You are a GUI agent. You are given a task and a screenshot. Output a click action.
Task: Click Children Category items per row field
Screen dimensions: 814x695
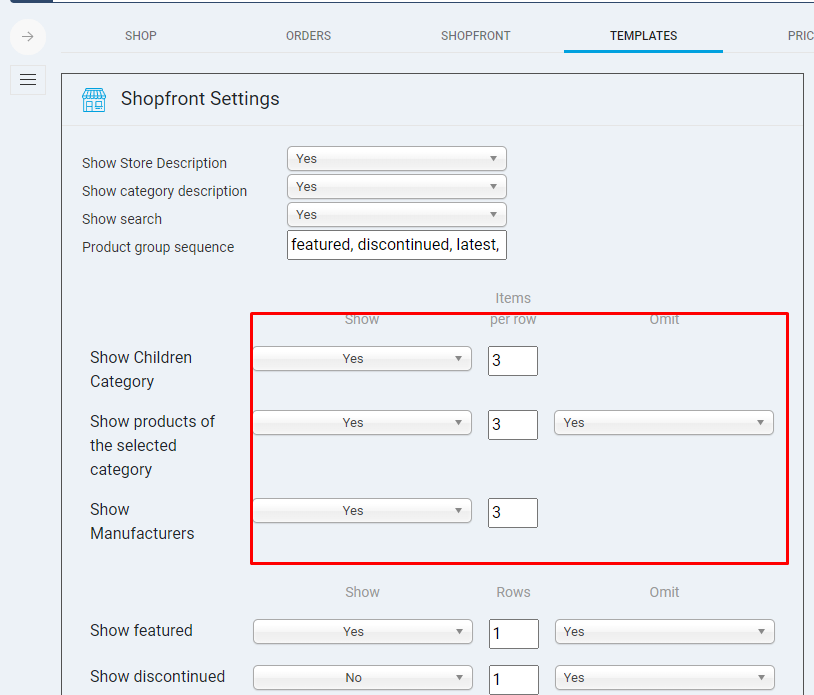click(x=513, y=361)
